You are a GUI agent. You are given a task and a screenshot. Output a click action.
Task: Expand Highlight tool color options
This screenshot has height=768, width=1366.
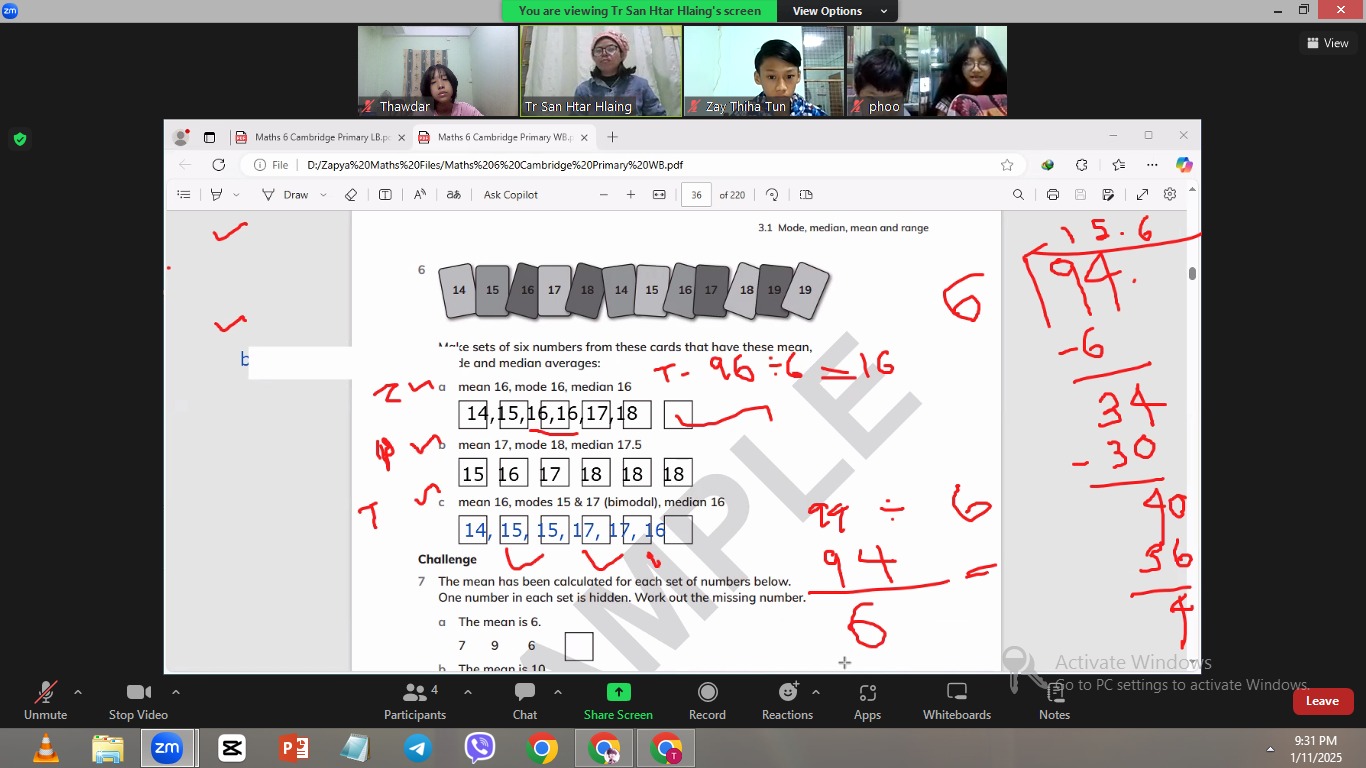point(237,195)
